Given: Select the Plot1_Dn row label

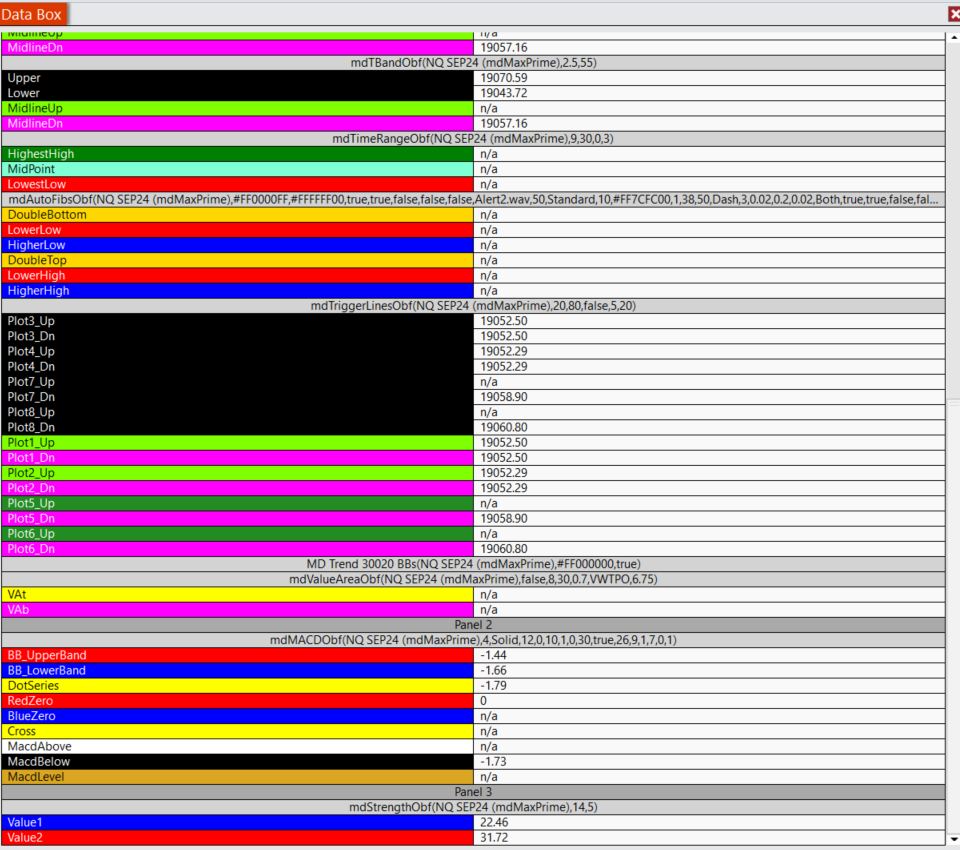Looking at the screenshot, I should coord(238,457).
